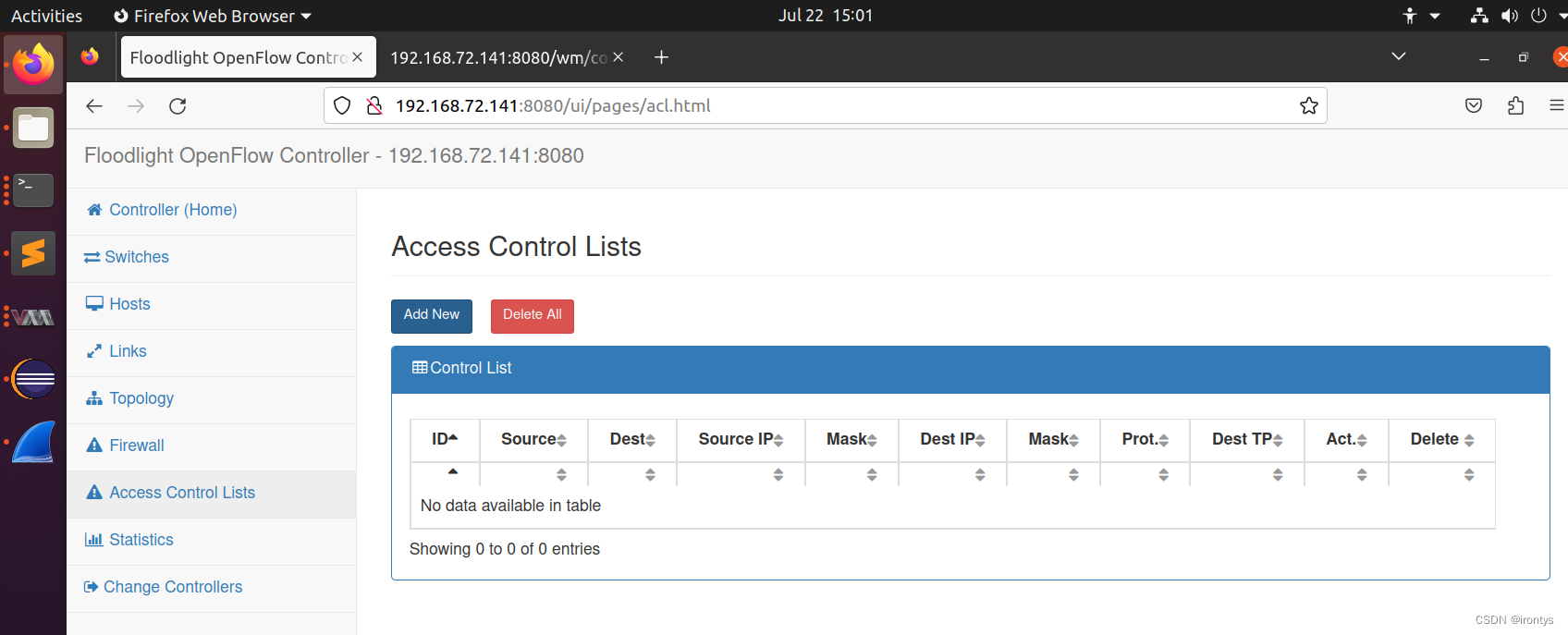Click the 'Showing 0 to 0 of 0 entries' text
Screen dimensions: 1568x635
(505, 549)
